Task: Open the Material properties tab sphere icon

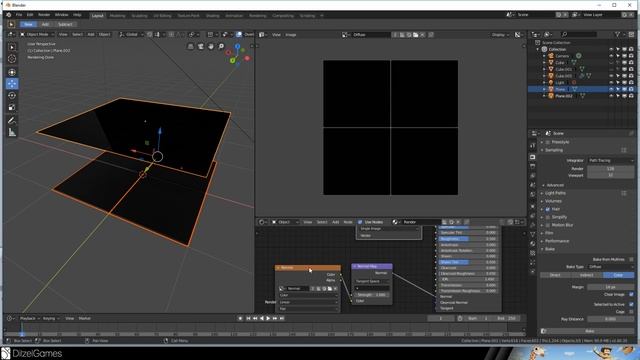Action: (533, 244)
